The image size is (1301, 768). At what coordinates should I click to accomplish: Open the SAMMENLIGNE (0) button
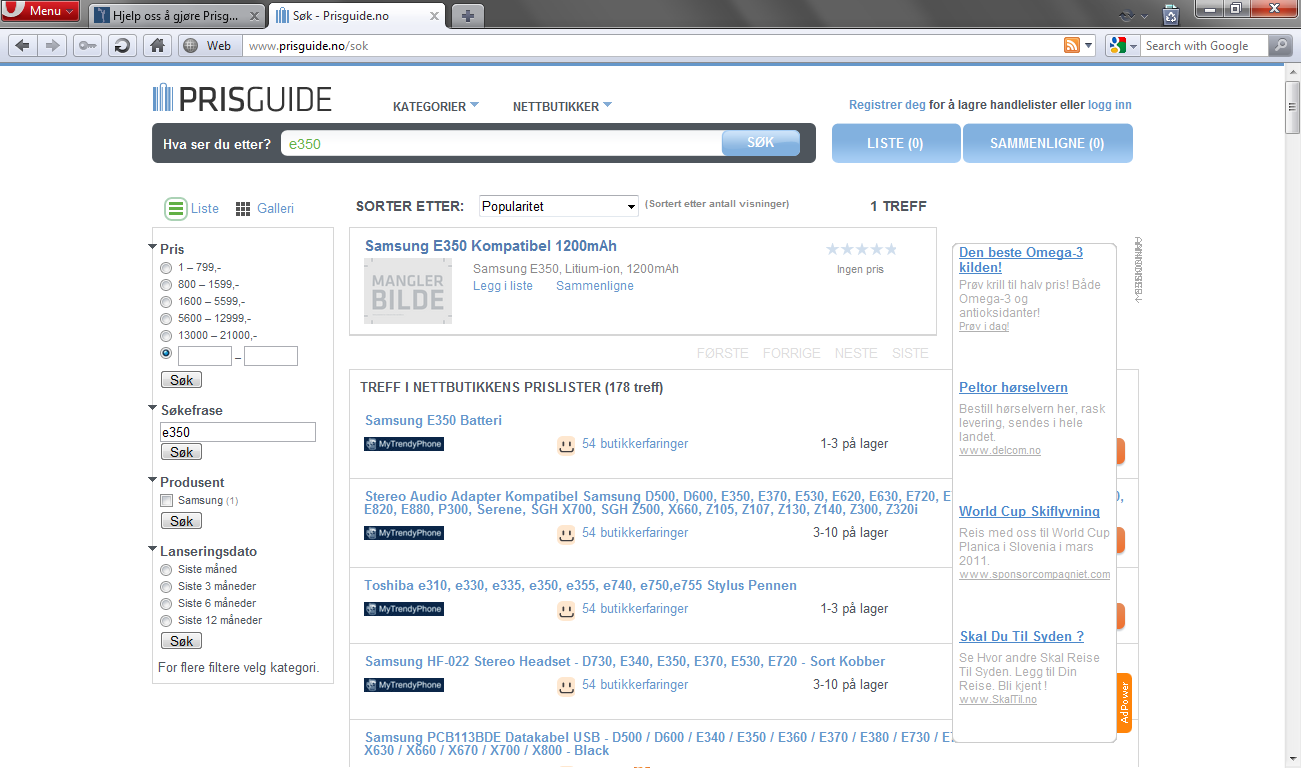(1047, 143)
